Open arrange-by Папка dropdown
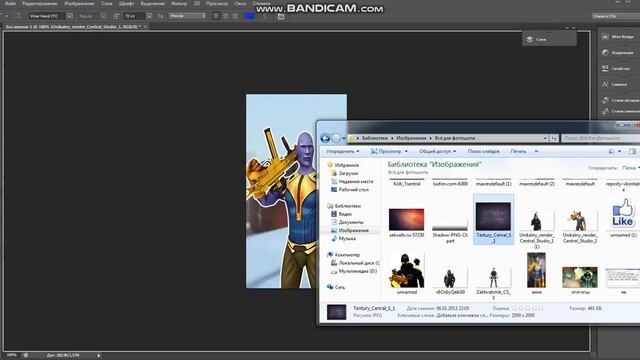This screenshot has width=640, height=360. pyautogui.click(x=631, y=168)
